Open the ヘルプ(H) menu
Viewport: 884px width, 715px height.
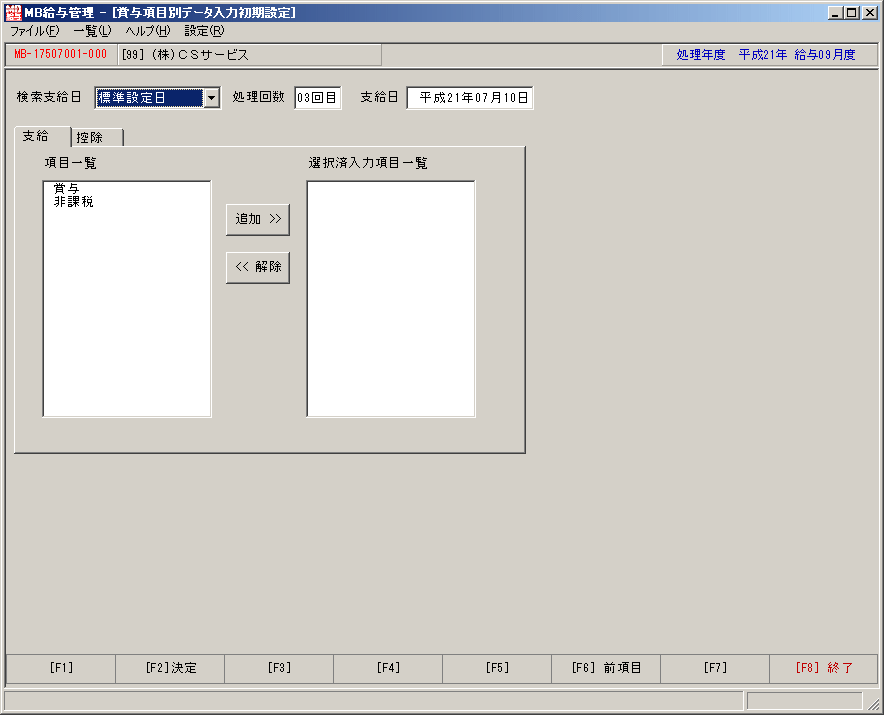(148, 31)
